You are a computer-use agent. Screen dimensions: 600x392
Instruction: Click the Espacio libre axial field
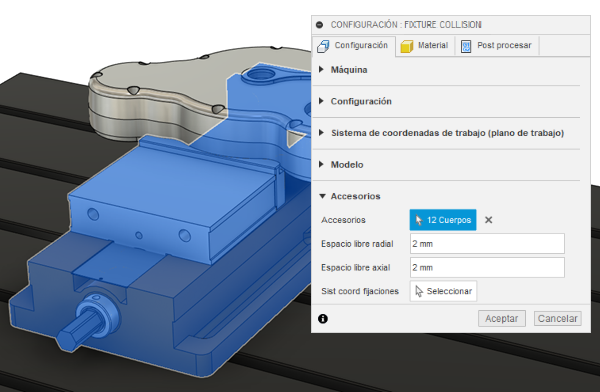[487, 267]
